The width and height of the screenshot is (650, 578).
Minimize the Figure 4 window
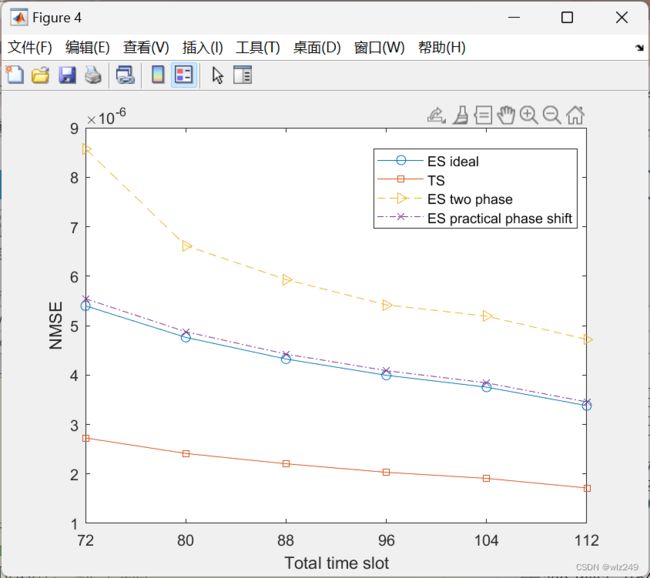pyautogui.click(x=514, y=17)
